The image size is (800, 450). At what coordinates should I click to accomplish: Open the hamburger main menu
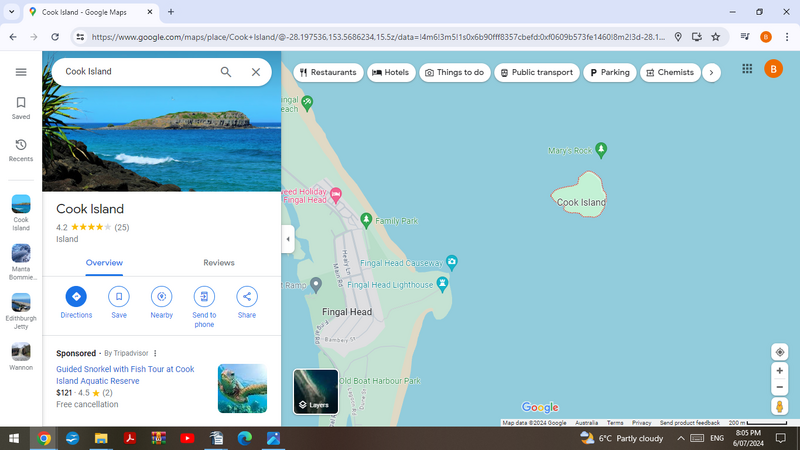pos(21,72)
